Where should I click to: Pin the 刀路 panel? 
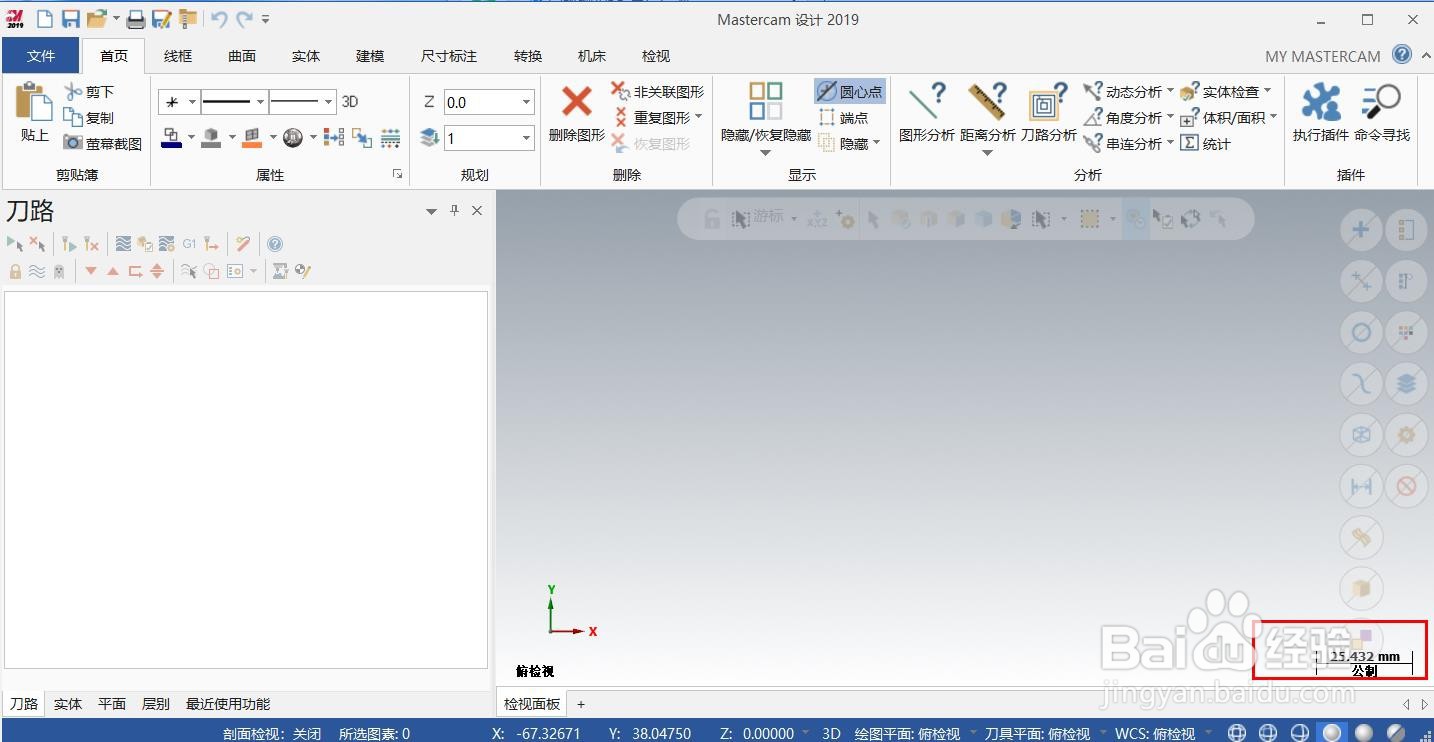pyautogui.click(x=454, y=211)
